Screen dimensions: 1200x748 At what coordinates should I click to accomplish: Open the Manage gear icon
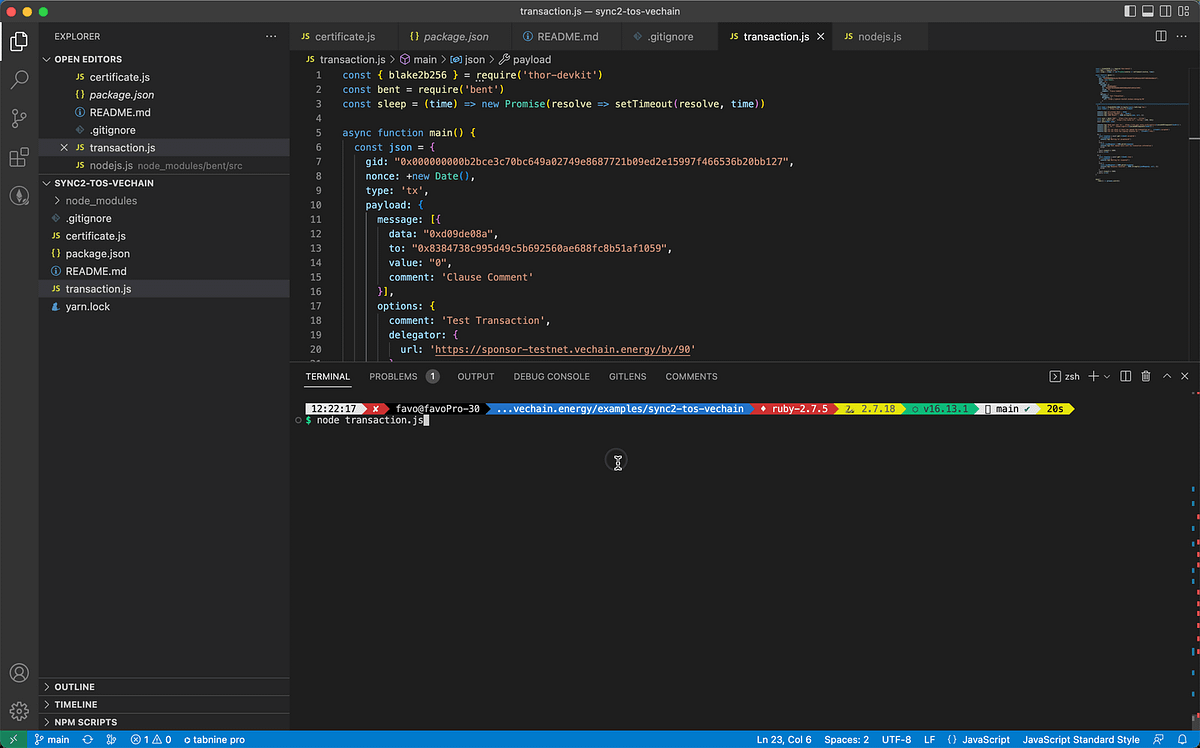click(x=19, y=711)
